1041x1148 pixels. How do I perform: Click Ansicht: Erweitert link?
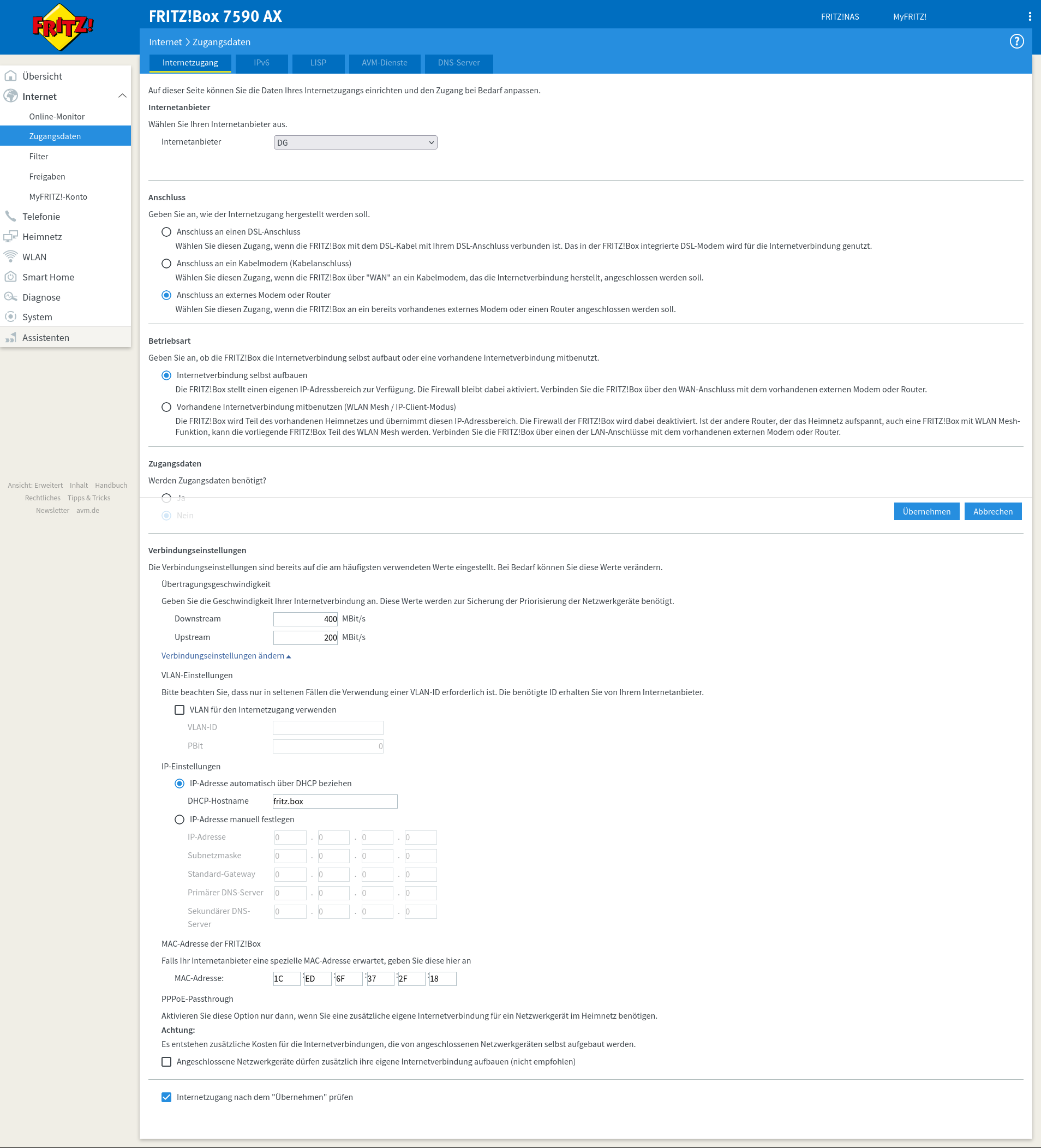point(35,485)
